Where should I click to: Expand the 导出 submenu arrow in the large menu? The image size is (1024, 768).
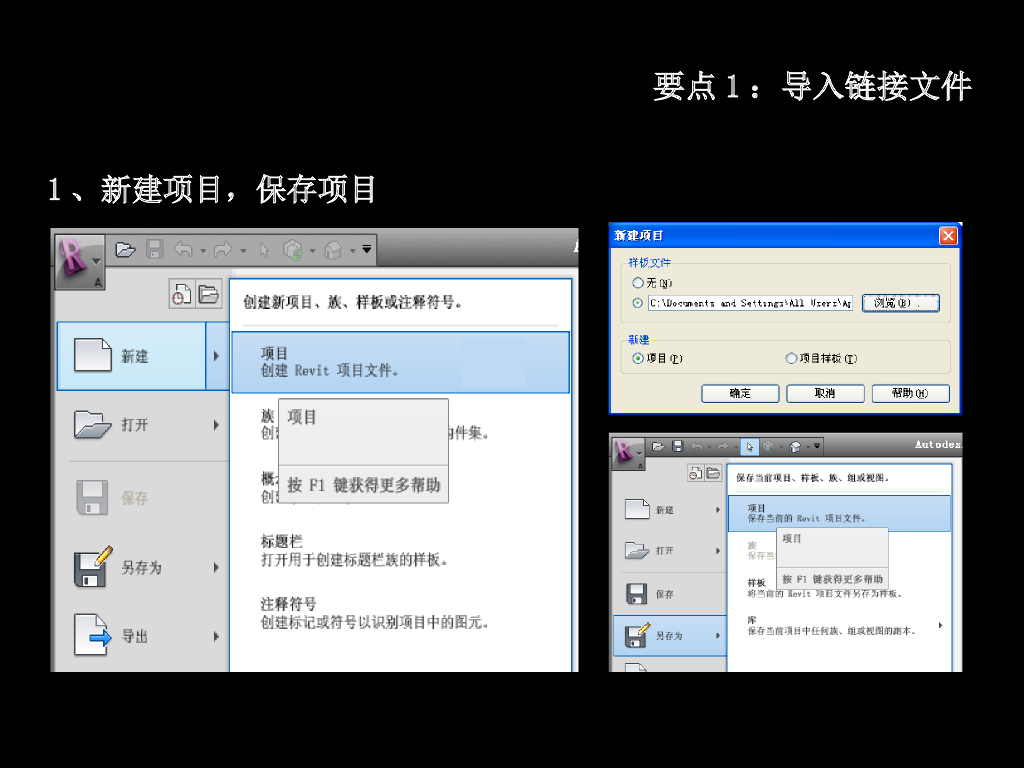pos(216,636)
